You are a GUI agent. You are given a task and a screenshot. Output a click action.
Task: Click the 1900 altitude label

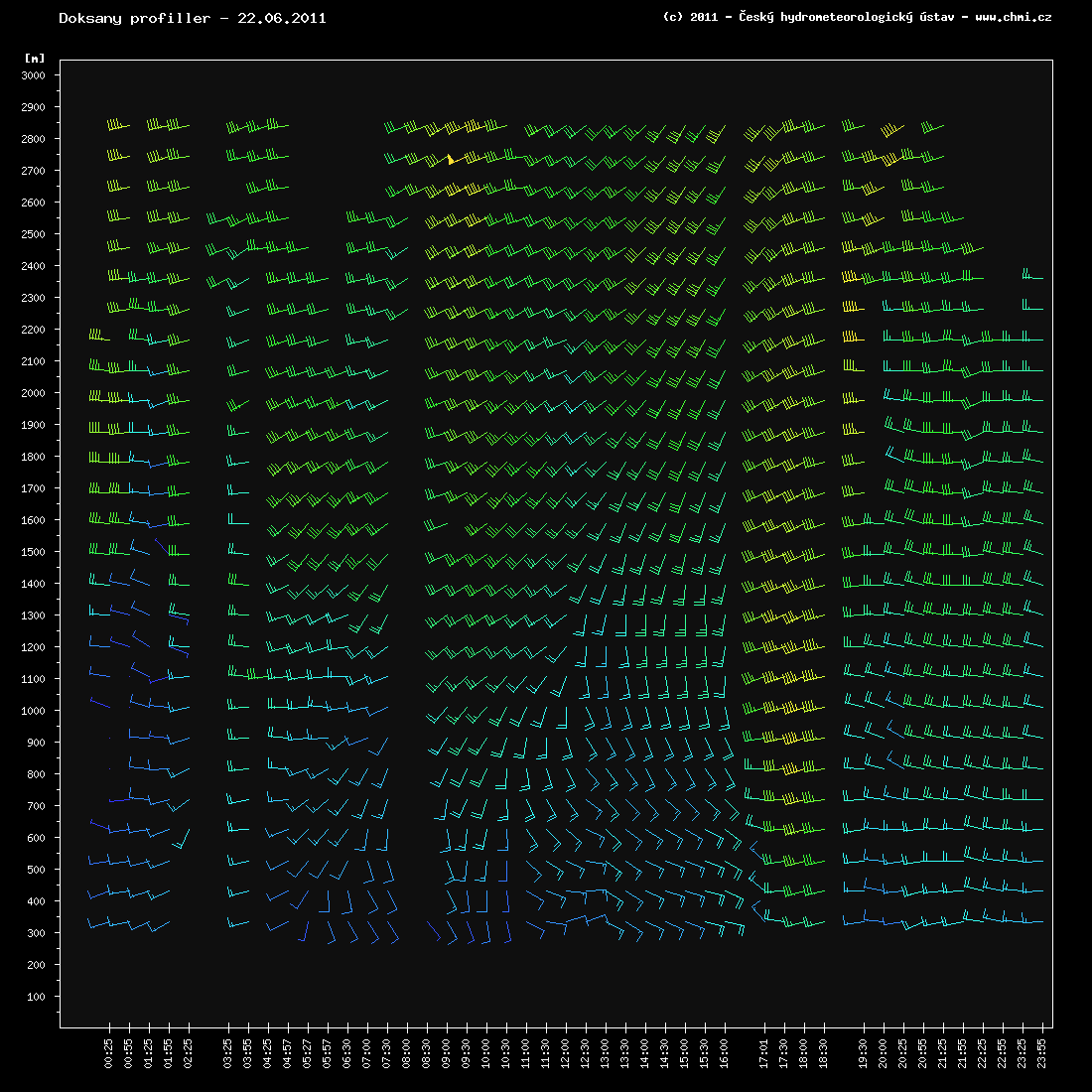click(34, 425)
